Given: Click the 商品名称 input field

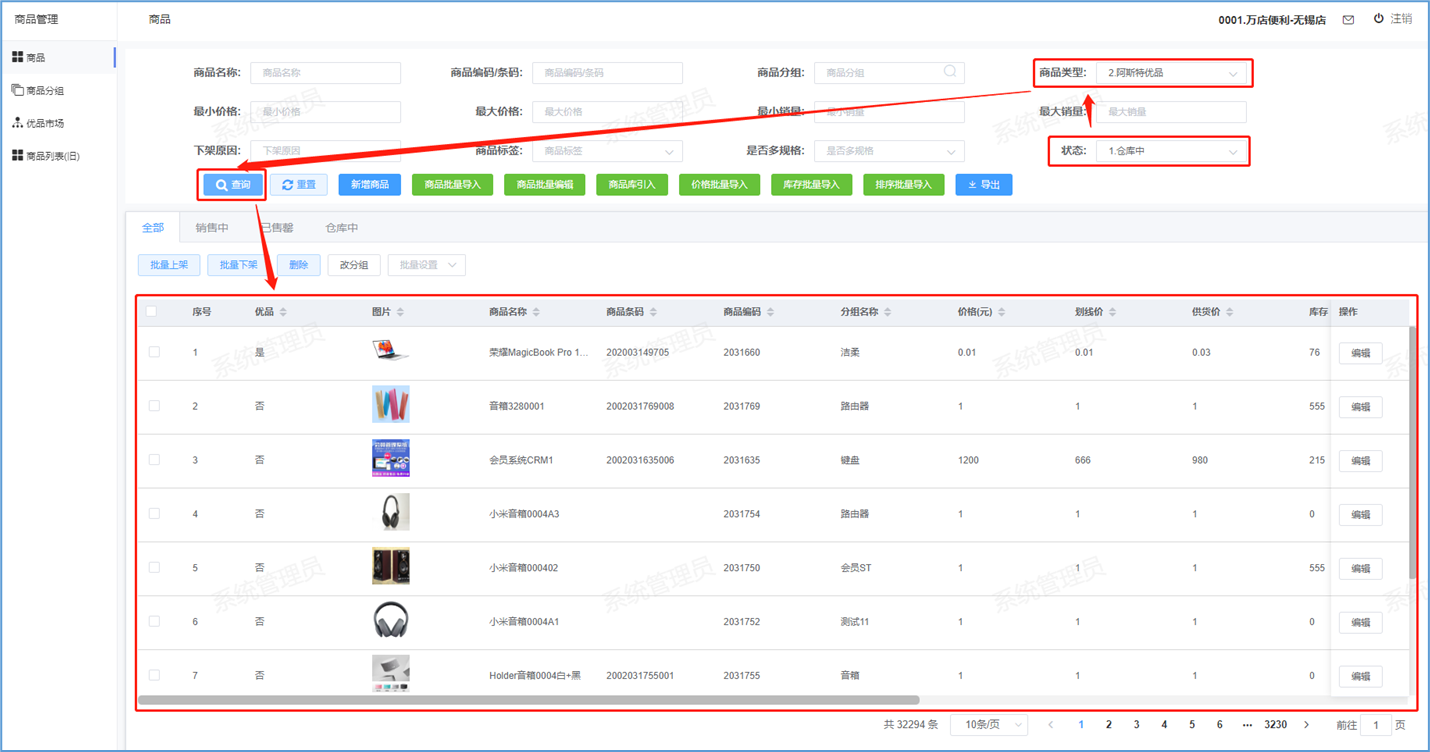Looking at the screenshot, I should pos(325,73).
